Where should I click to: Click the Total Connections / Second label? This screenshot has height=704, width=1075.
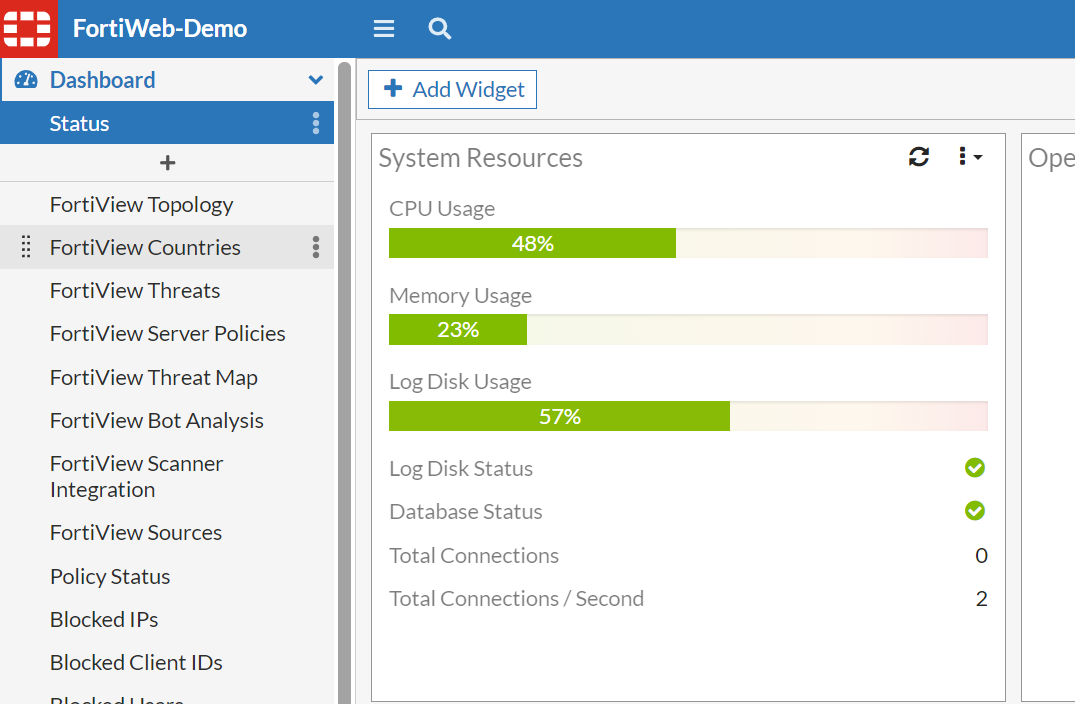click(517, 598)
